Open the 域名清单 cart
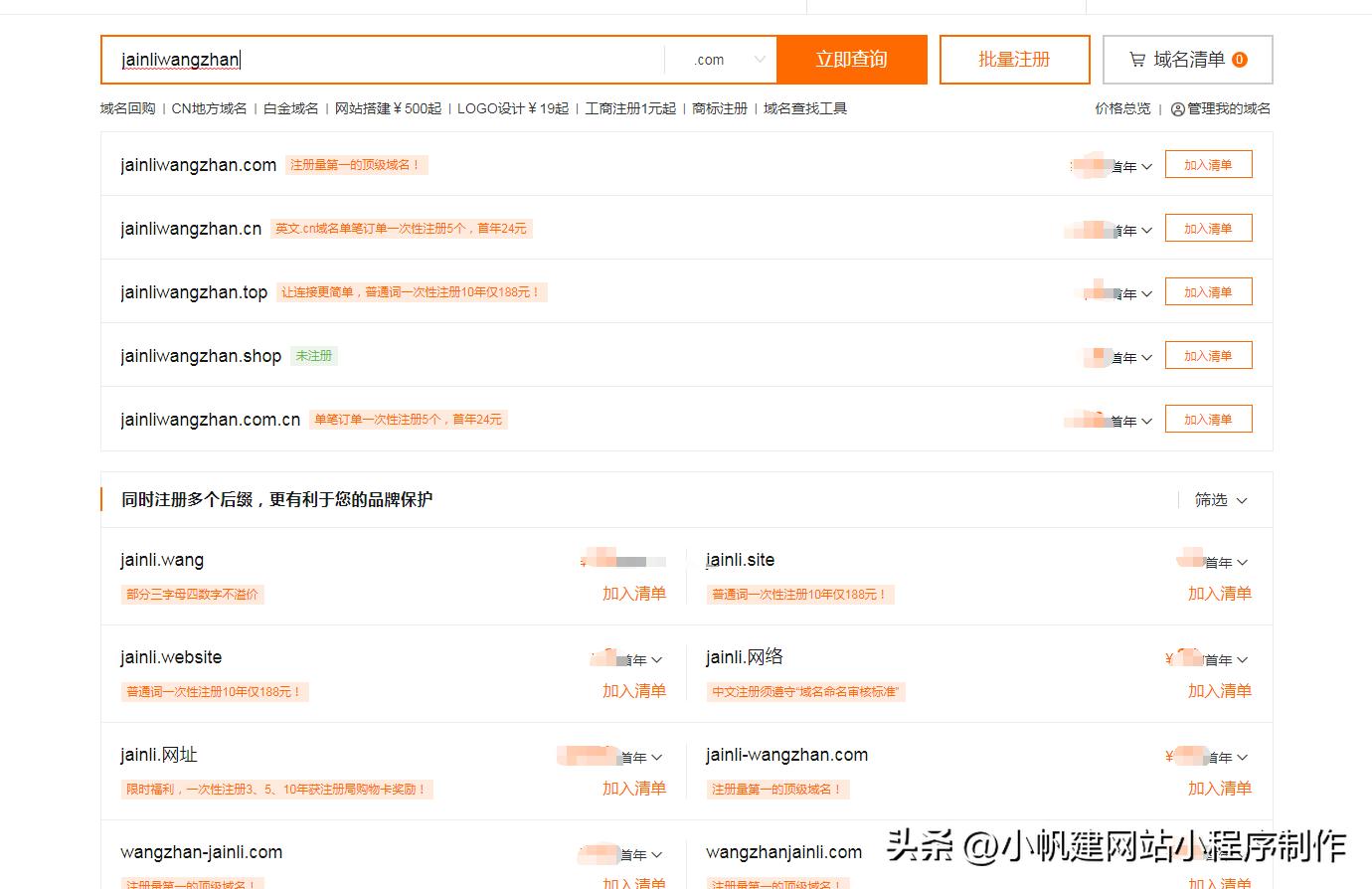 1186,59
